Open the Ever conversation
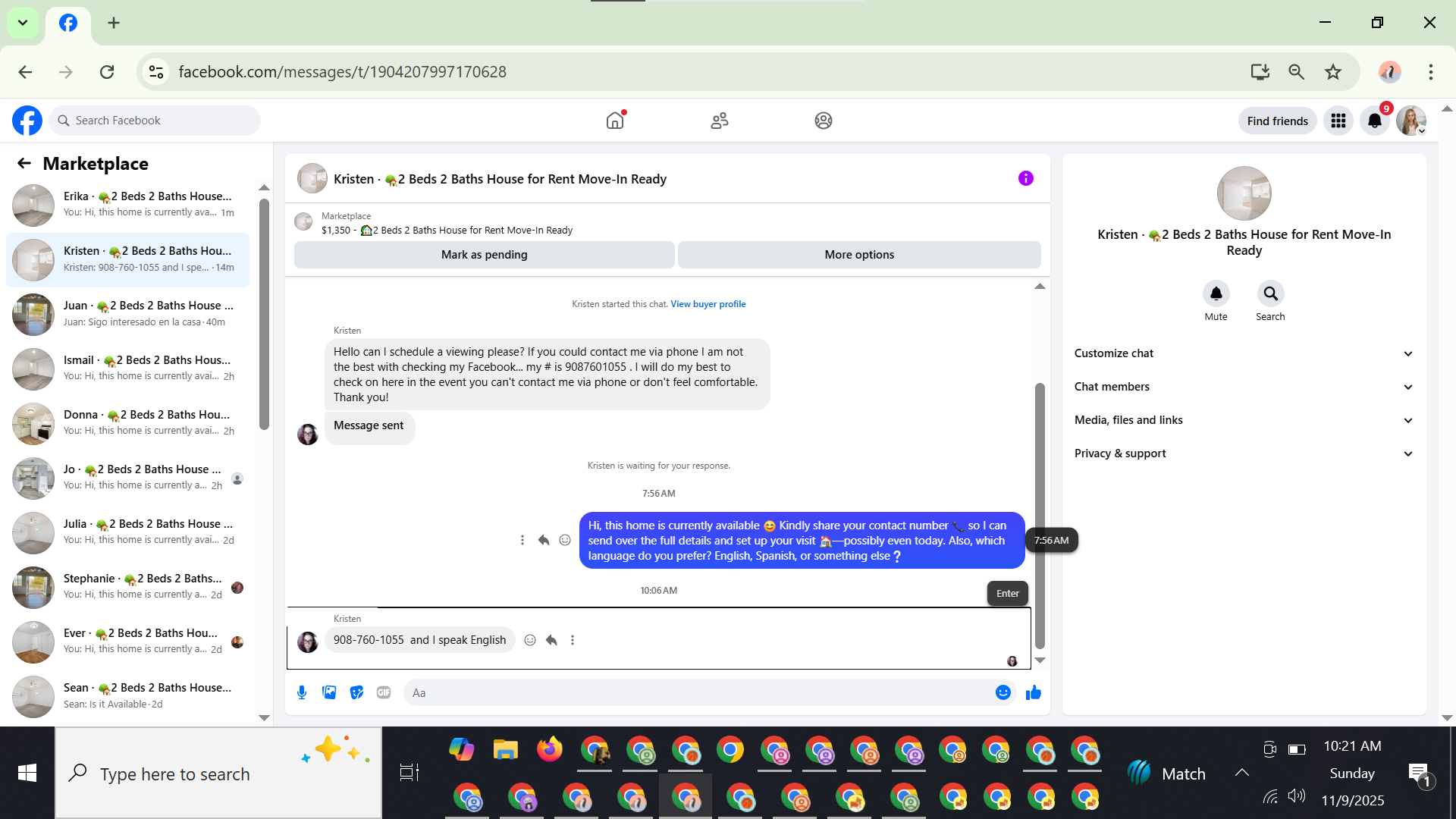 (127, 642)
